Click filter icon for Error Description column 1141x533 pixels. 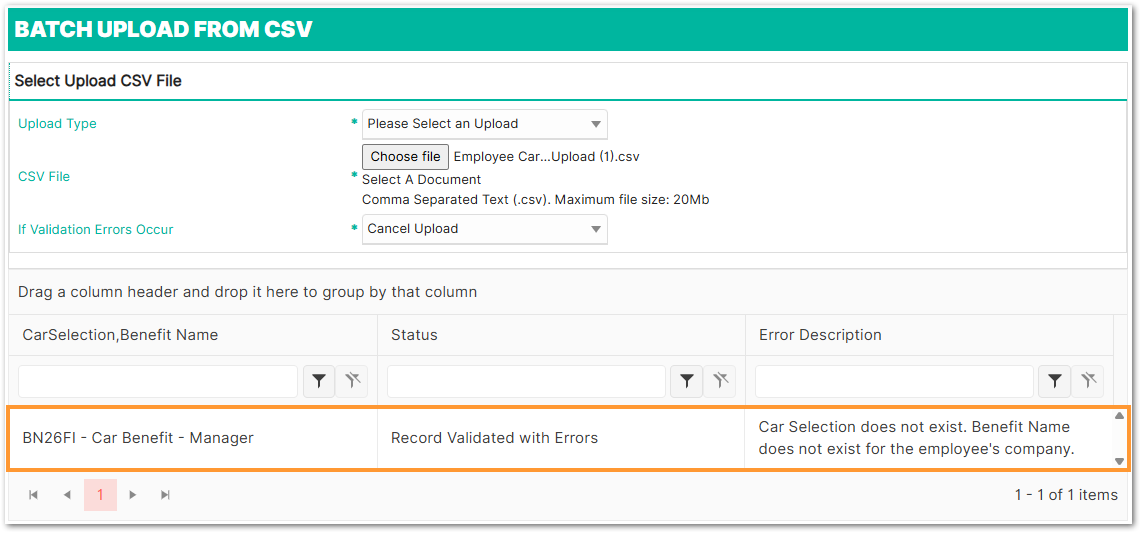point(1054,381)
